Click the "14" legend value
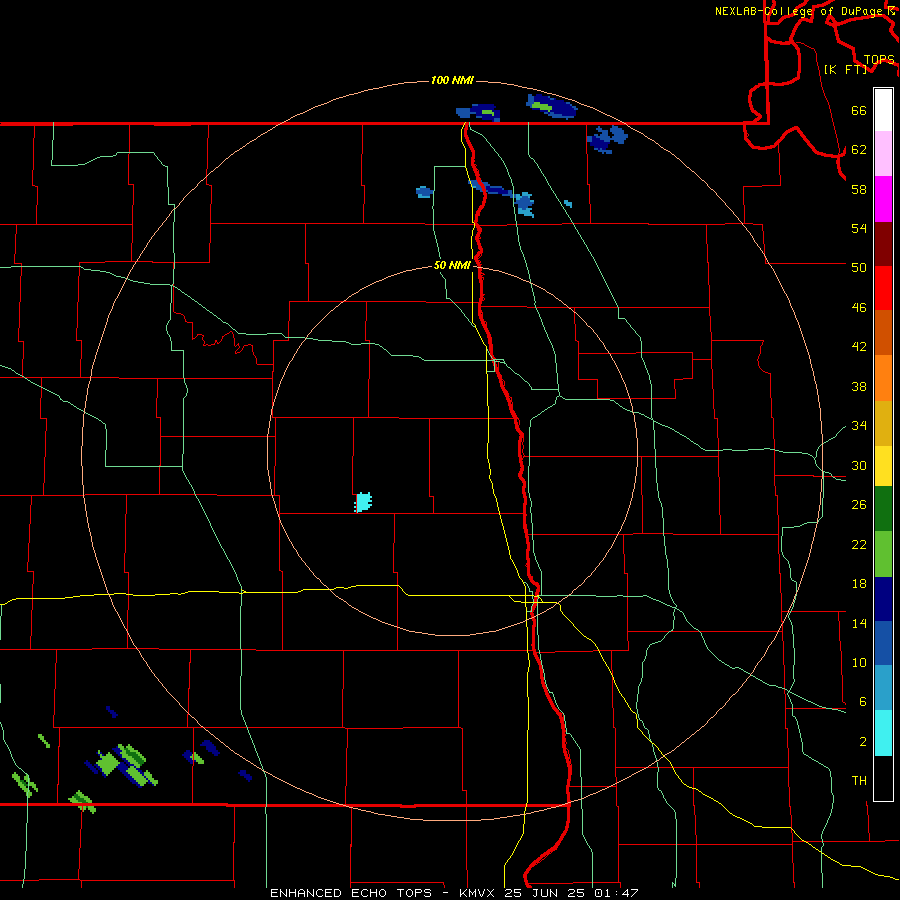Viewport: 900px width, 900px height. pos(859,623)
